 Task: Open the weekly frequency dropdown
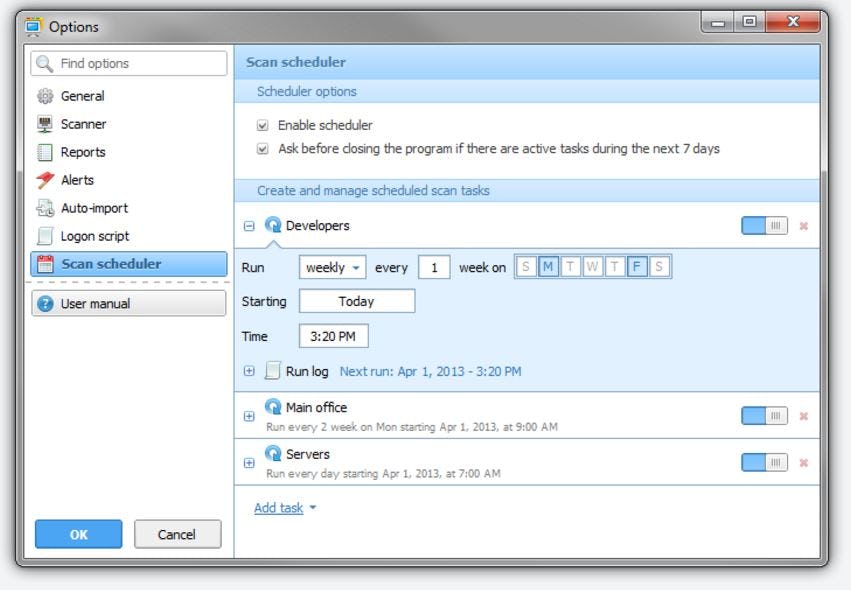click(x=333, y=267)
